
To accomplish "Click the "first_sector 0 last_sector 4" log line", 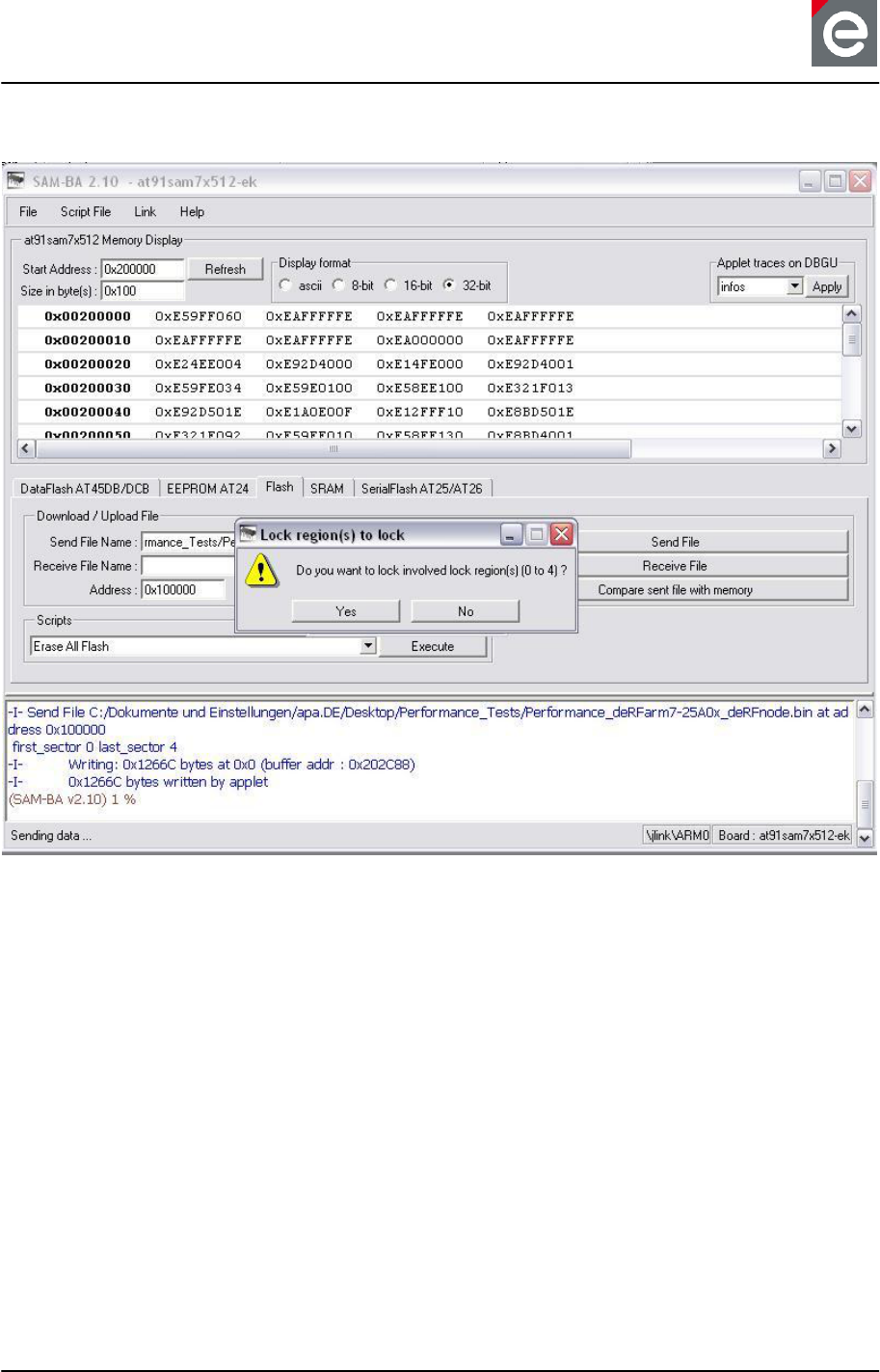I will tap(94, 747).
